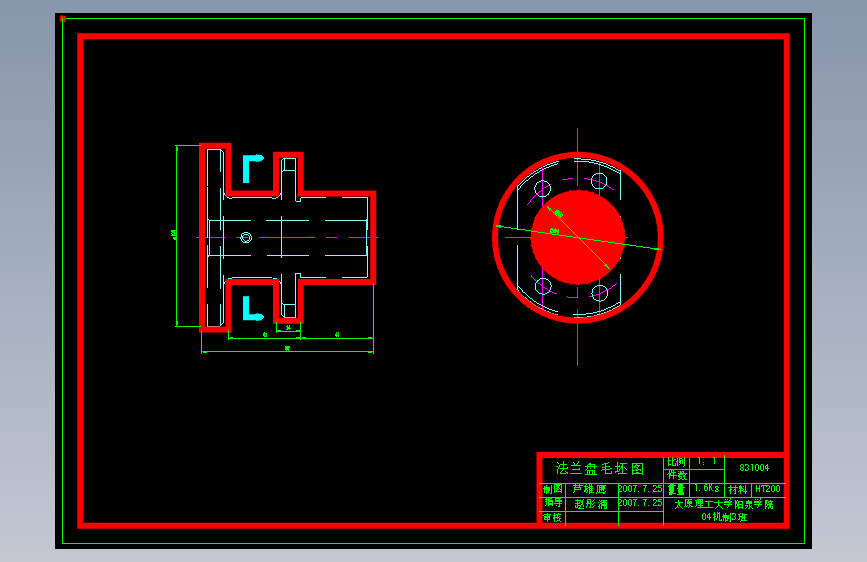Click the small circle in side view
This screenshot has width=867, height=562.
(246, 237)
